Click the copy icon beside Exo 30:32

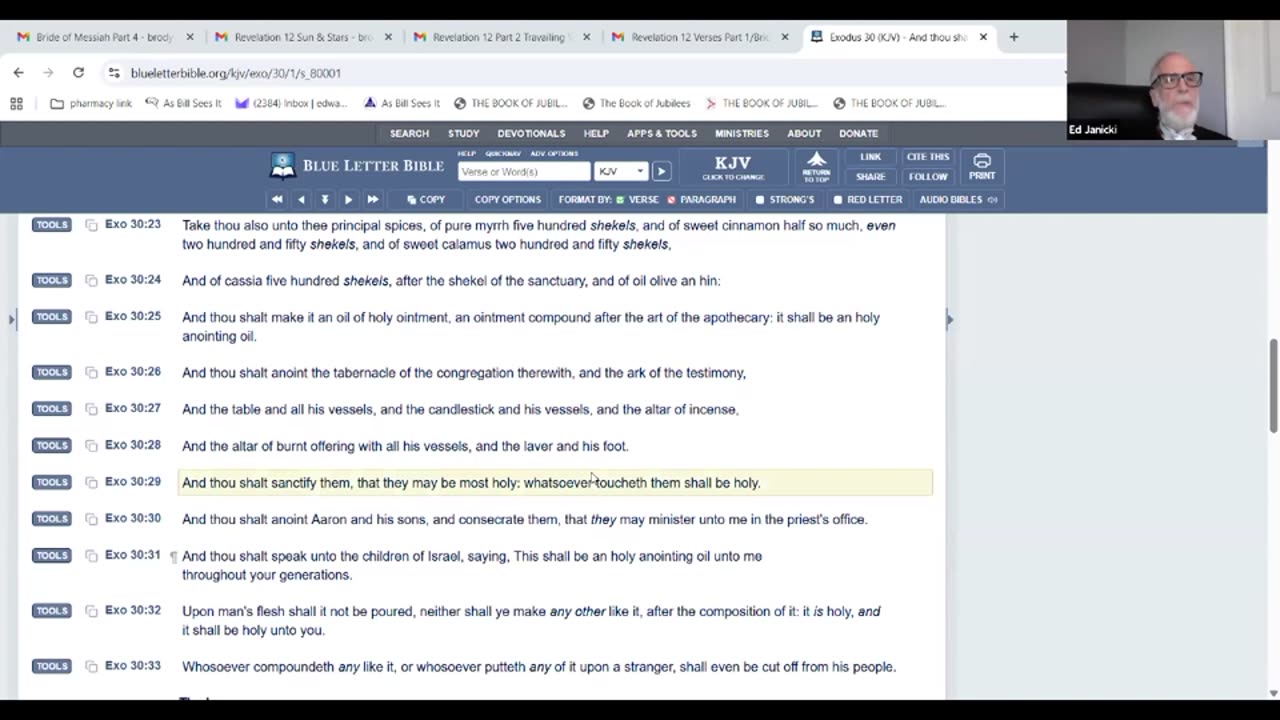coord(91,611)
